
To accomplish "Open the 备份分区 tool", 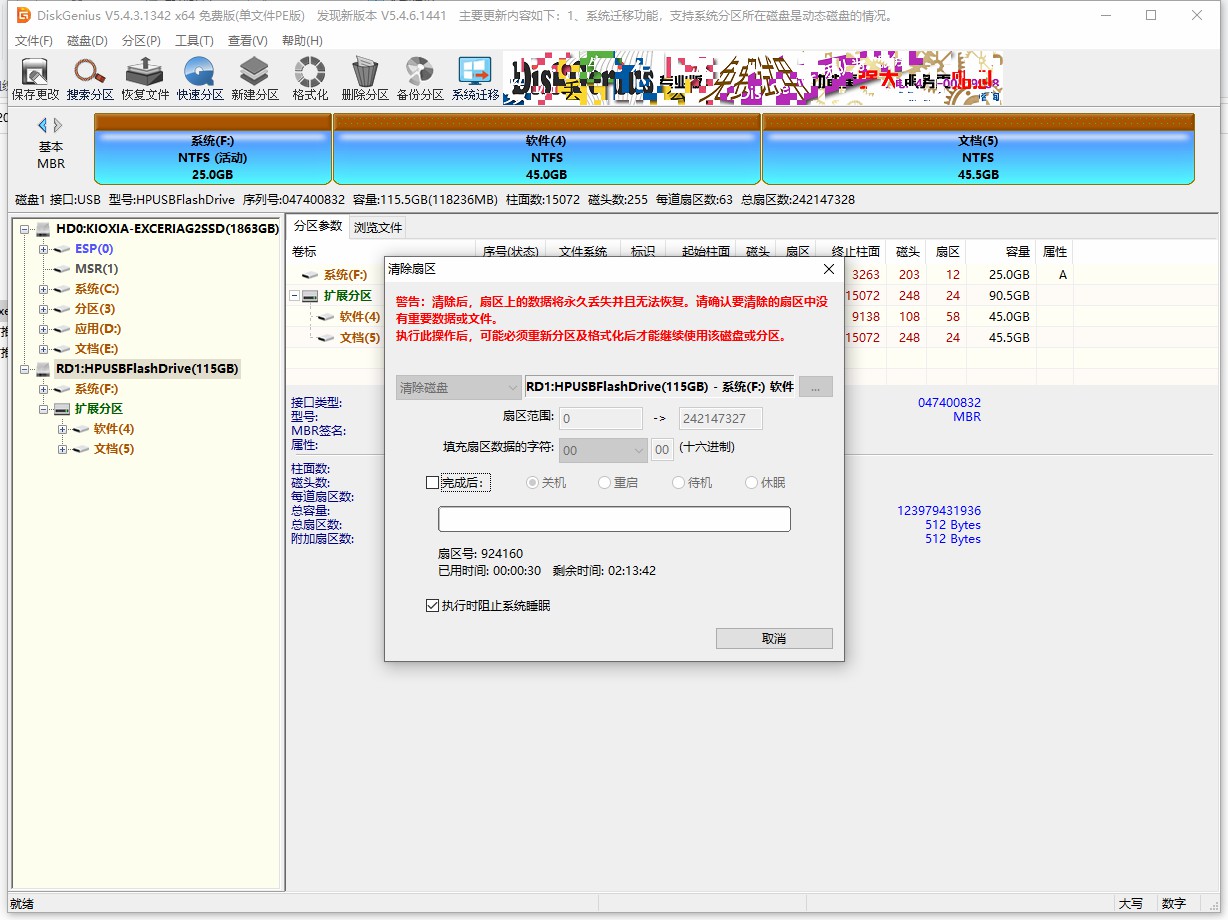I will 420,79.
